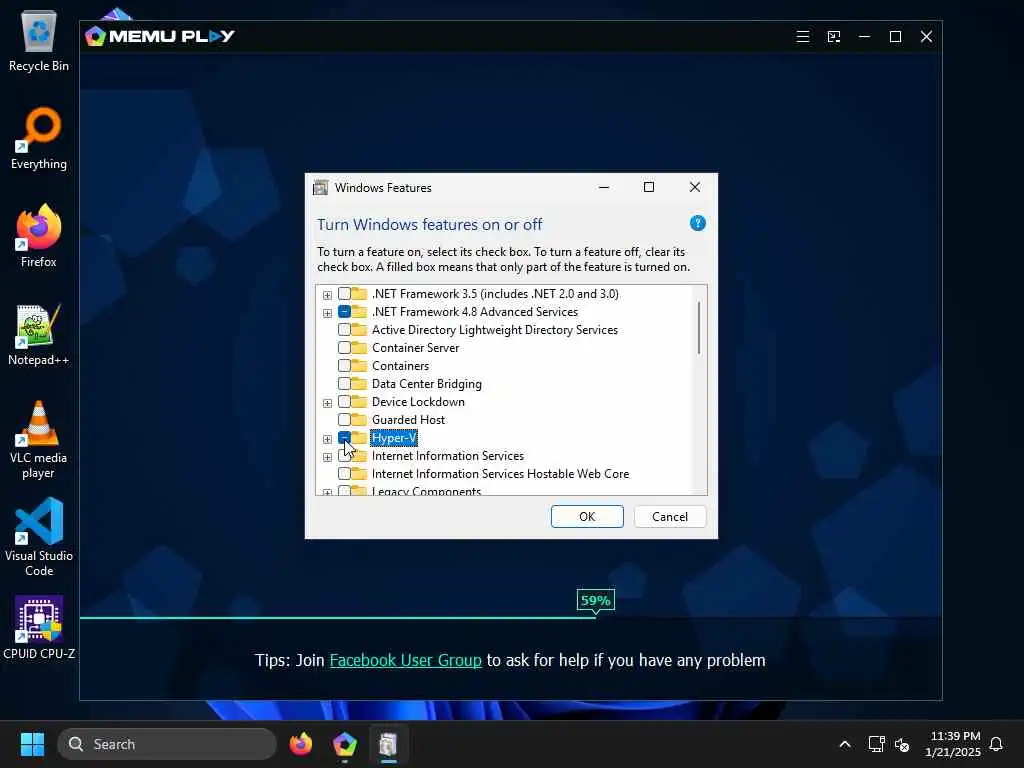
Task: Expand .NET Framework 4.8 Advanced Services node
Action: 327,313
